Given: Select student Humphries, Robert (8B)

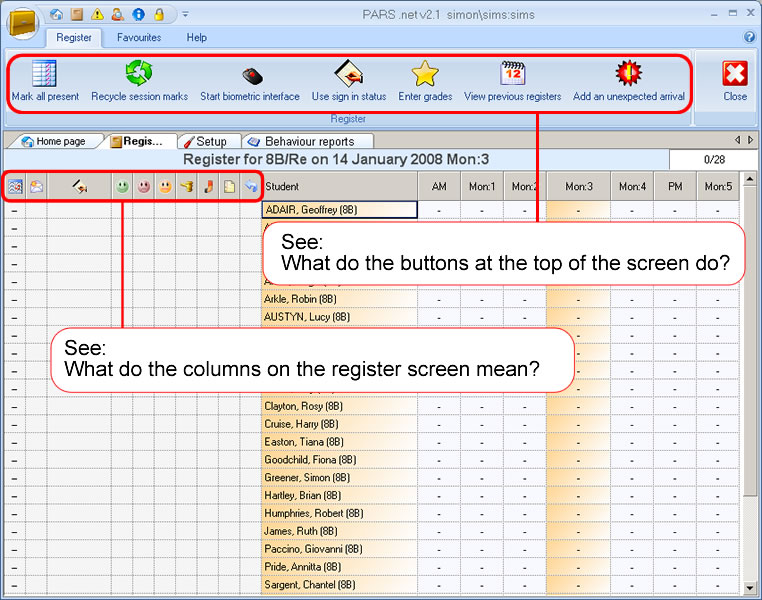Looking at the screenshot, I should 340,514.
